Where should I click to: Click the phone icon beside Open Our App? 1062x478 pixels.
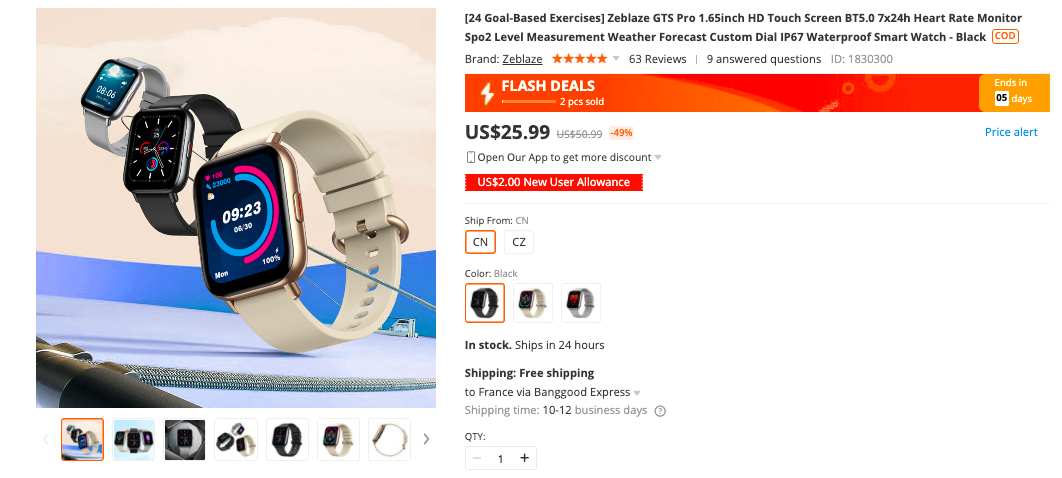click(x=471, y=157)
